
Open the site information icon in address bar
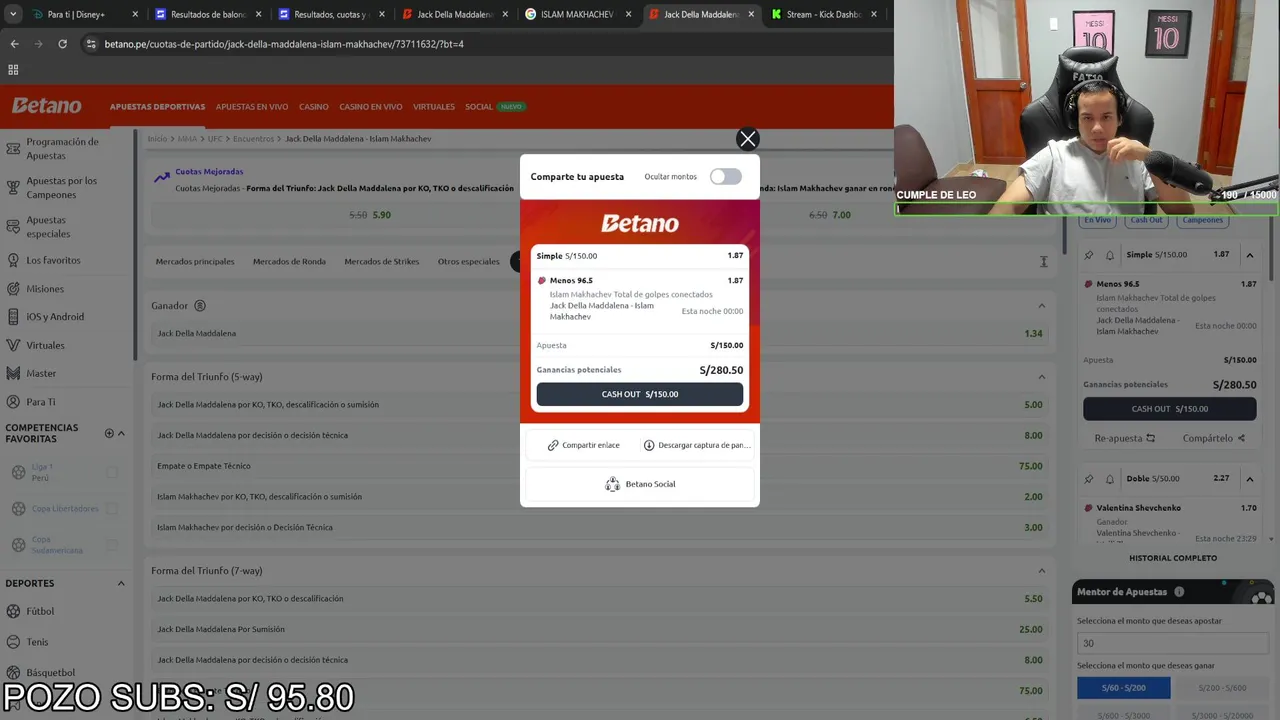click(91, 44)
